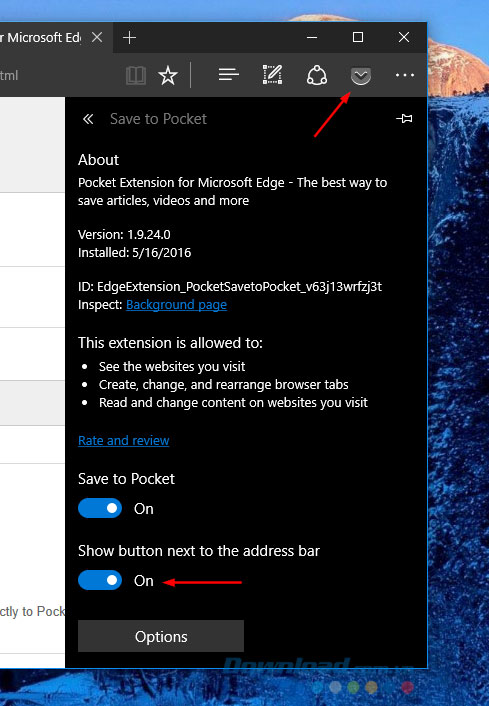Close the Edge window

[404, 37]
